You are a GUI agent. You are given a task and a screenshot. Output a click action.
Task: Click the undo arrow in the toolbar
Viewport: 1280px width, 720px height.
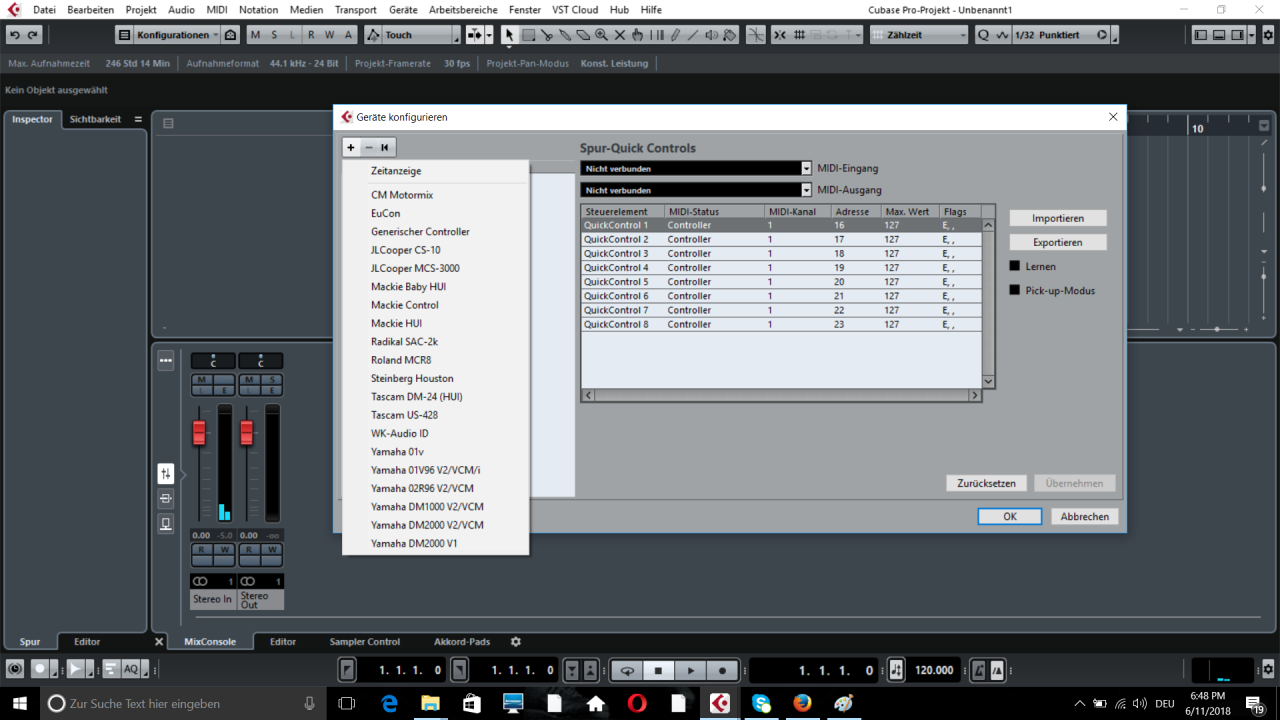(x=15, y=35)
